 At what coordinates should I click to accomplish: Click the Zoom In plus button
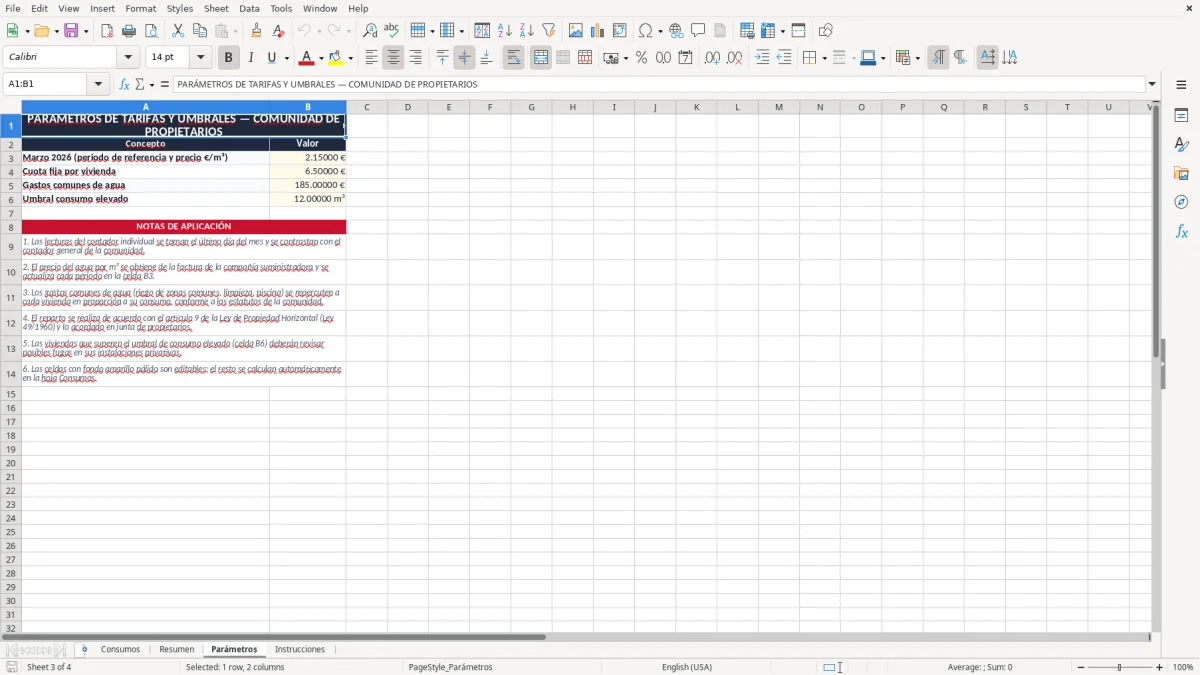(1160, 667)
